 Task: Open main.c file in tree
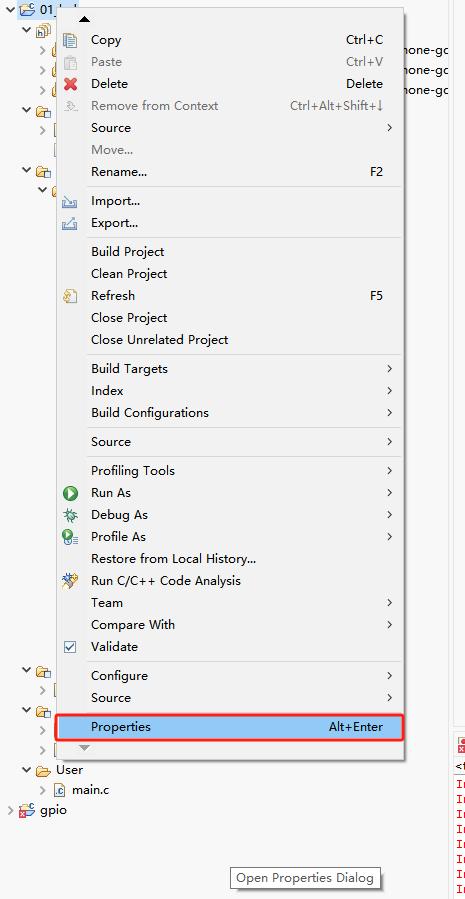[x=90, y=790]
